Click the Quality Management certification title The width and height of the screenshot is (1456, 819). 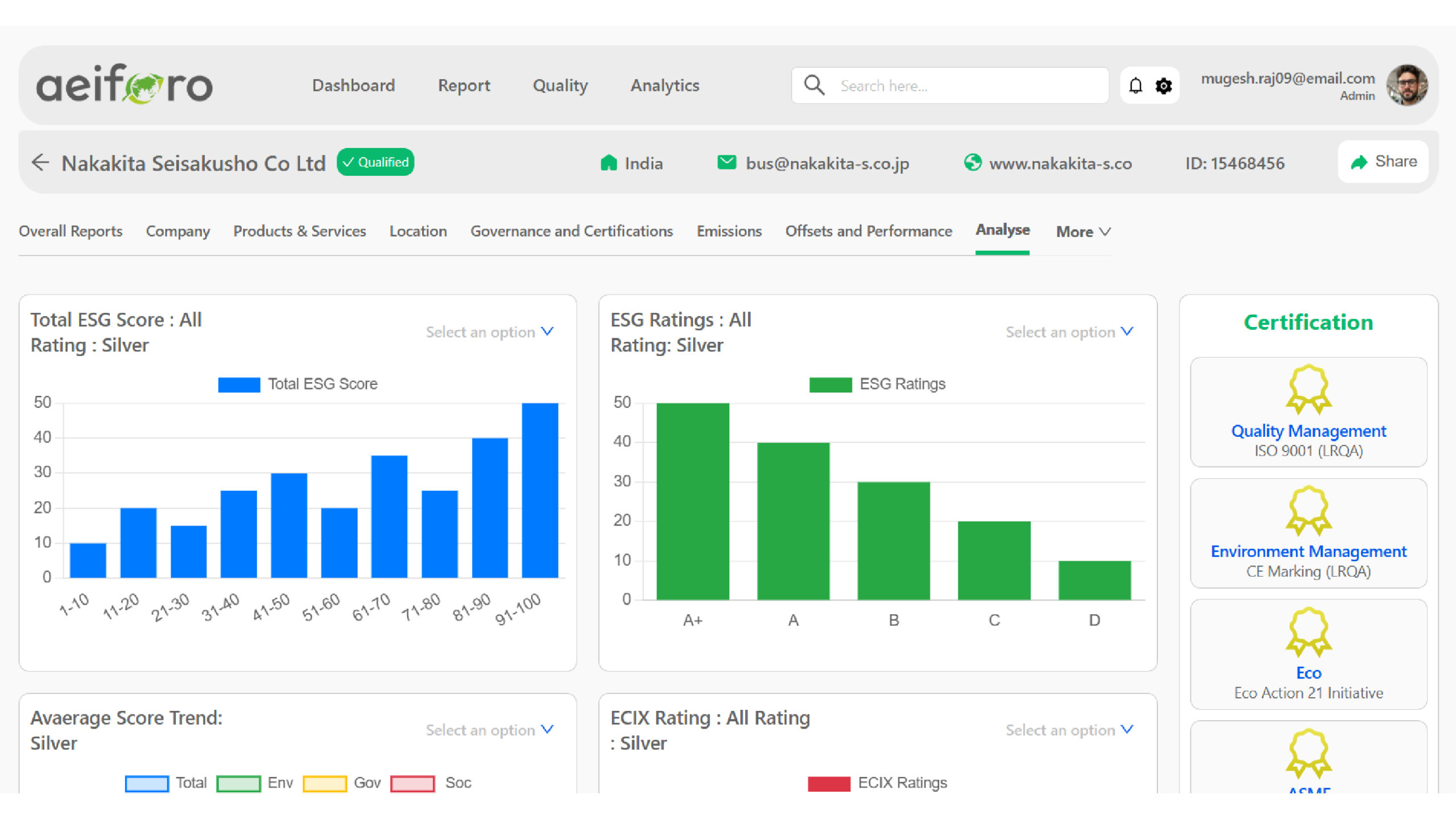(x=1309, y=431)
